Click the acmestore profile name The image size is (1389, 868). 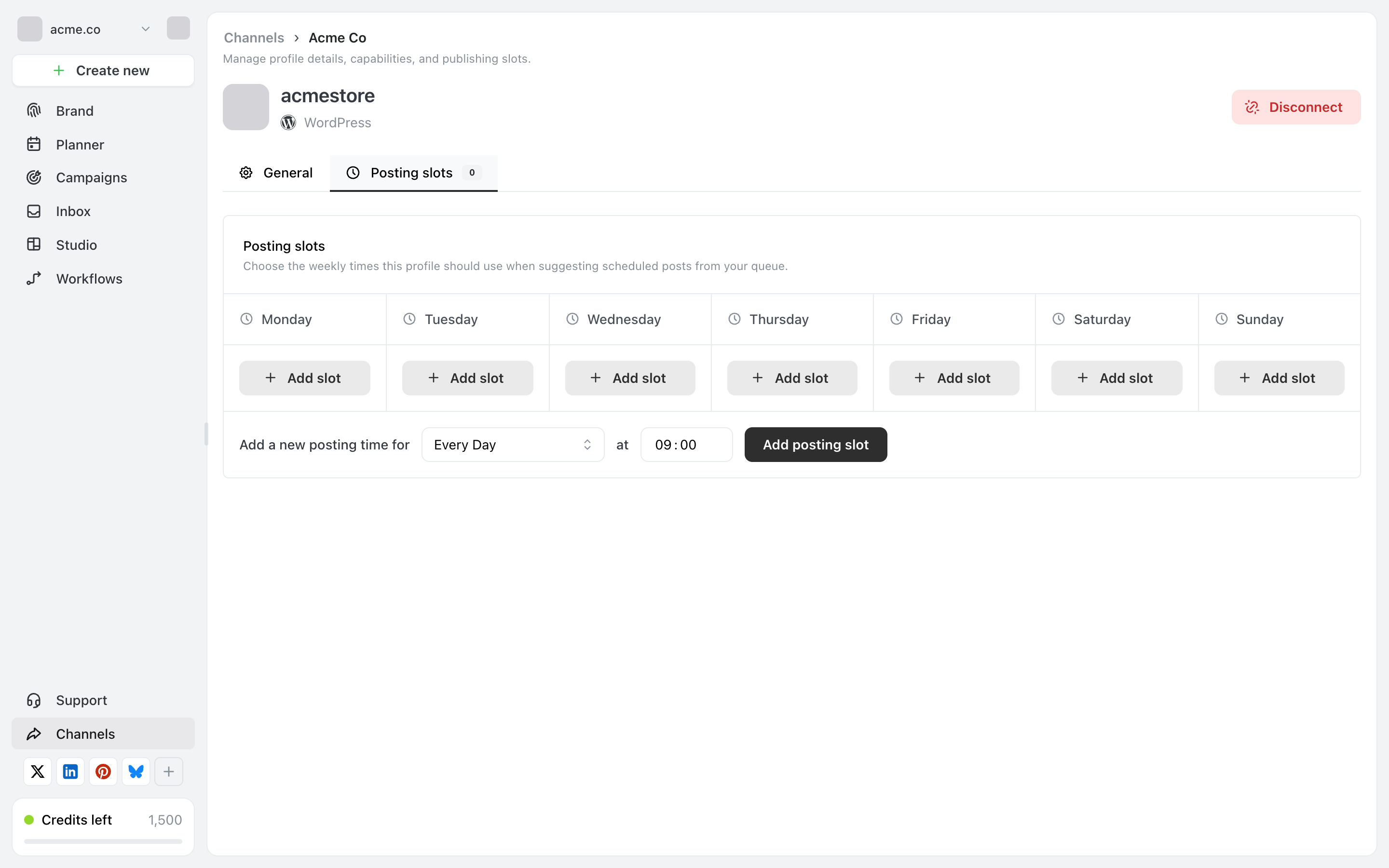pos(328,96)
